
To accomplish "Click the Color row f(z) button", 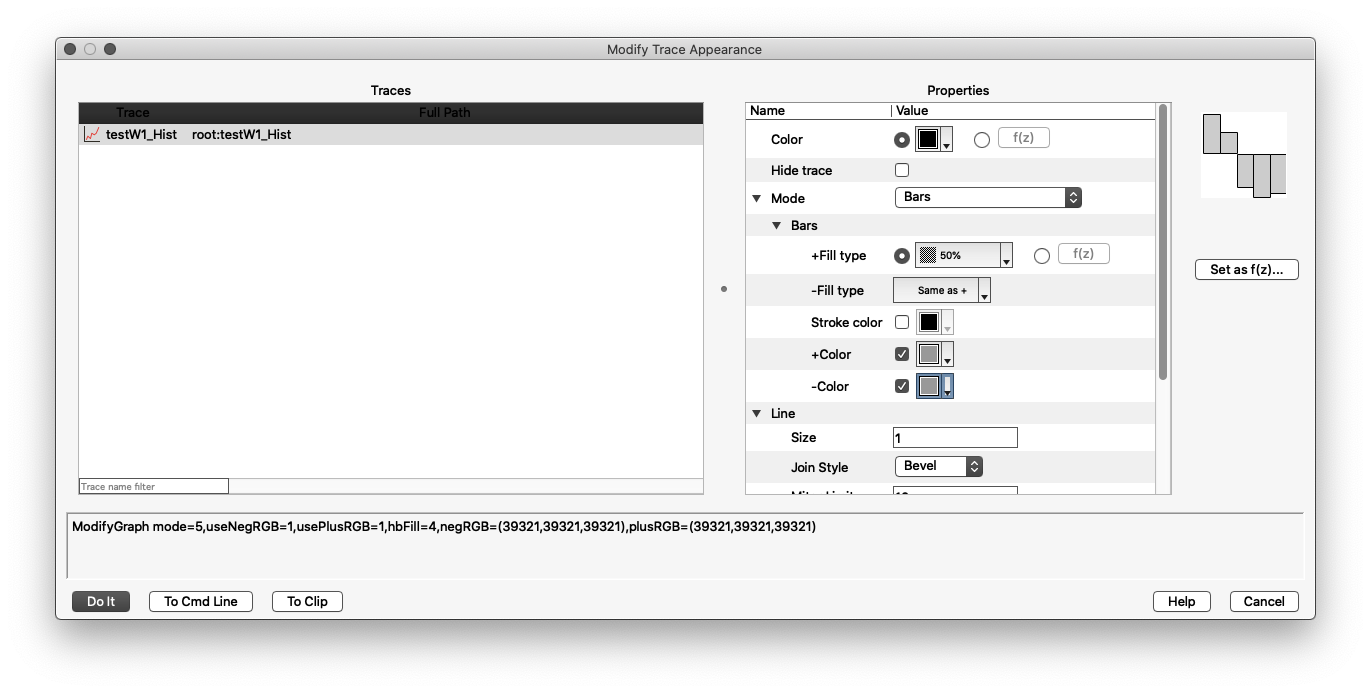I will point(1023,138).
